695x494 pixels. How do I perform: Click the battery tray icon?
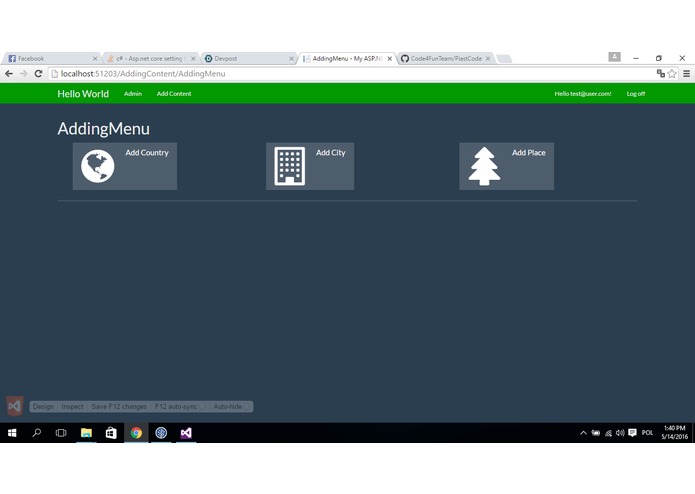click(x=596, y=433)
